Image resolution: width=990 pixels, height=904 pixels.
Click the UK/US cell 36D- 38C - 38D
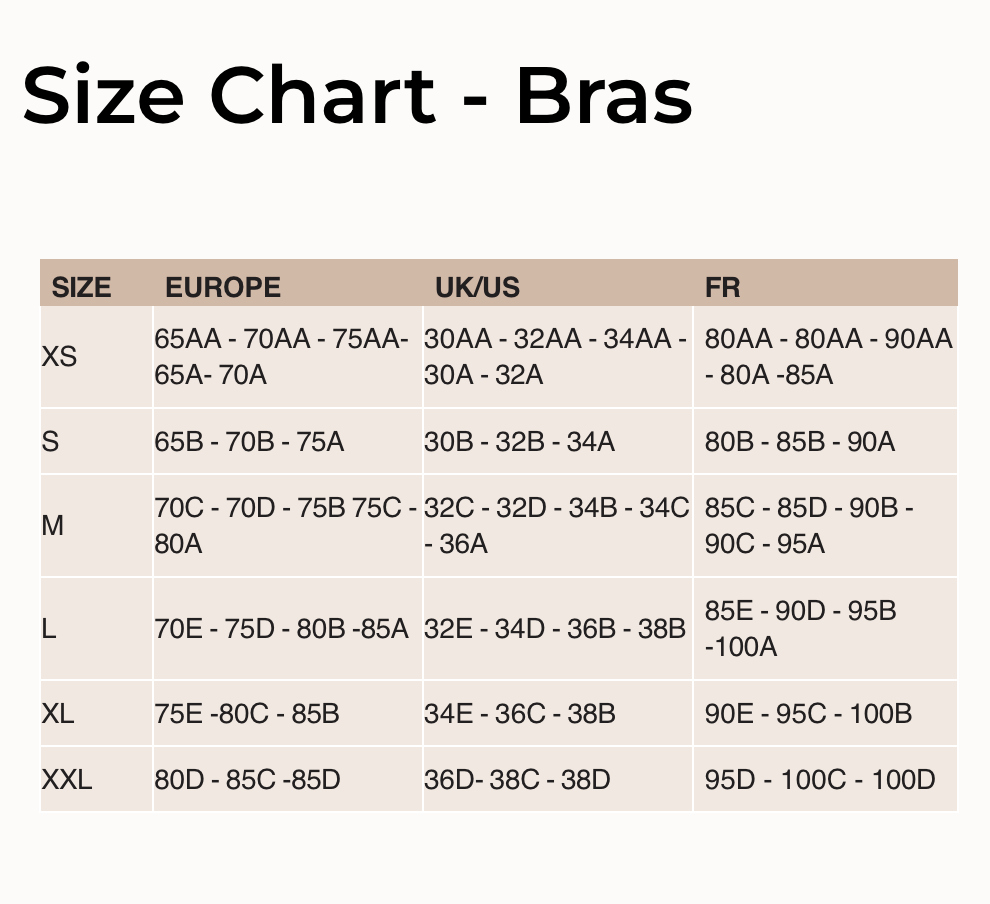(516, 779)
